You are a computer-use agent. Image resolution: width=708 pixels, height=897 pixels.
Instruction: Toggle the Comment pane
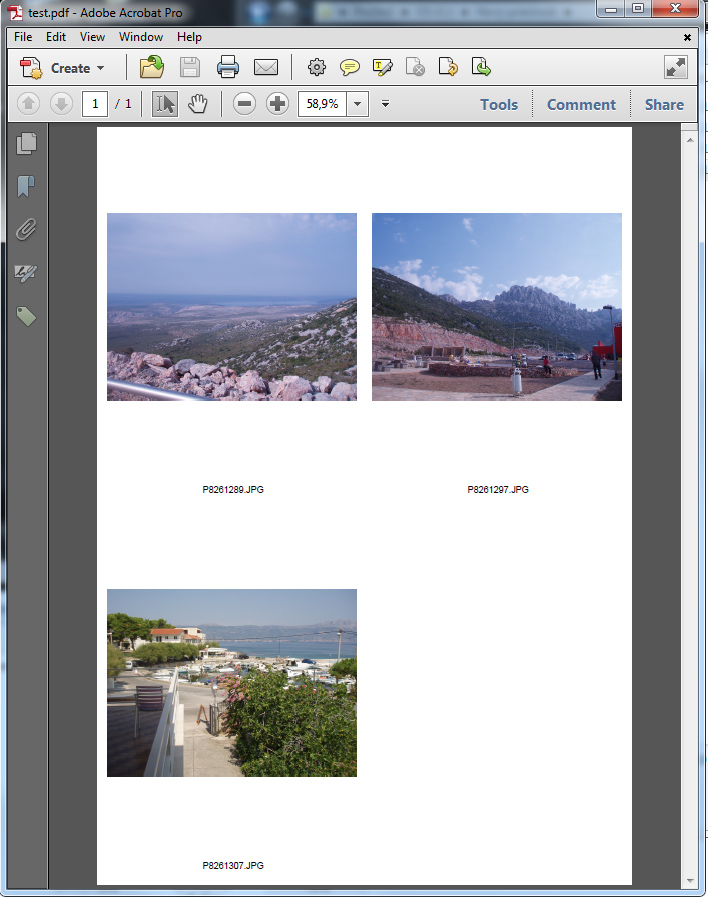581,105
